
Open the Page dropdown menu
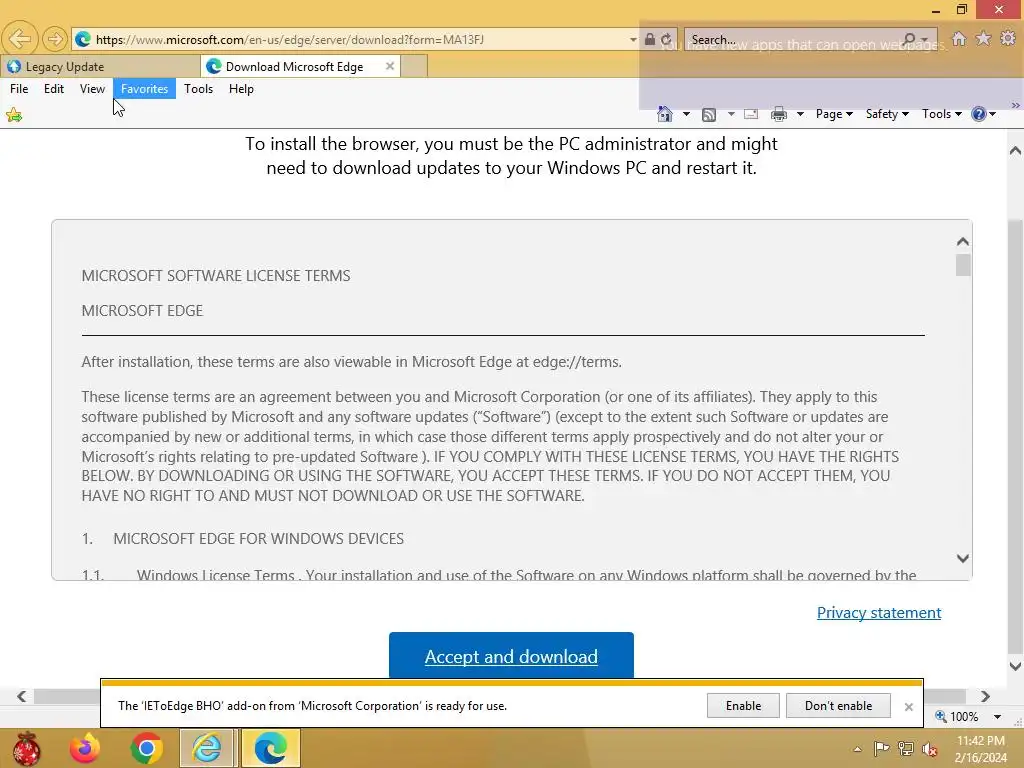coord(834,114)
